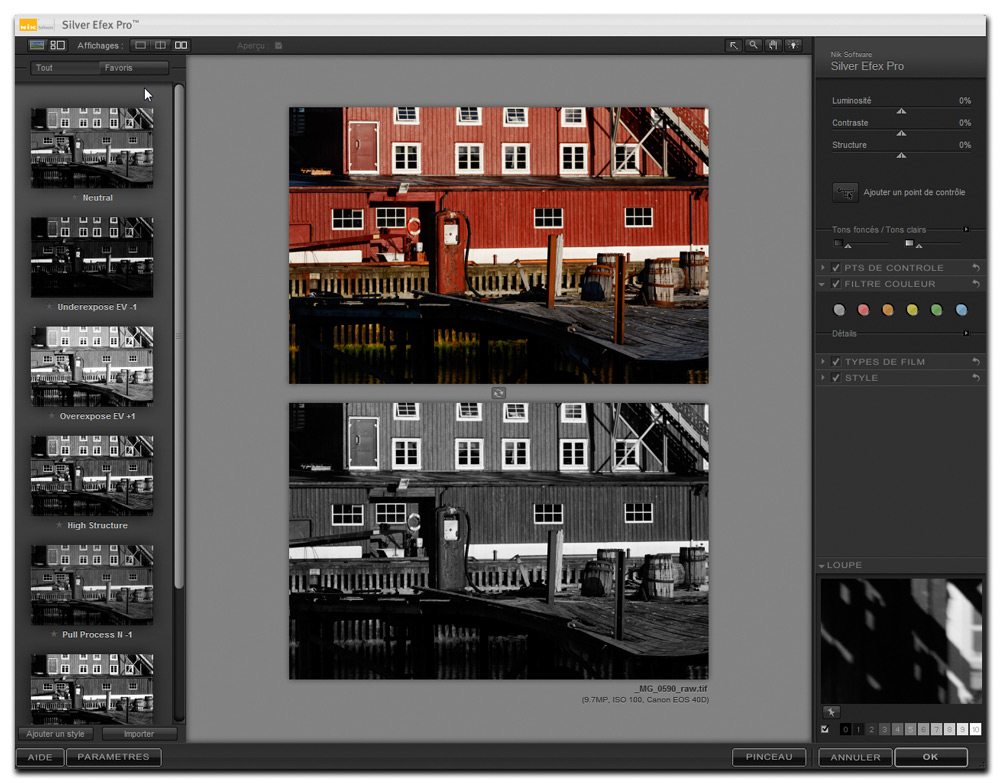This screenshot has height=783, width=1000.
Task: Select the neutral gray color filter
Action: click(x=839, y=310)
